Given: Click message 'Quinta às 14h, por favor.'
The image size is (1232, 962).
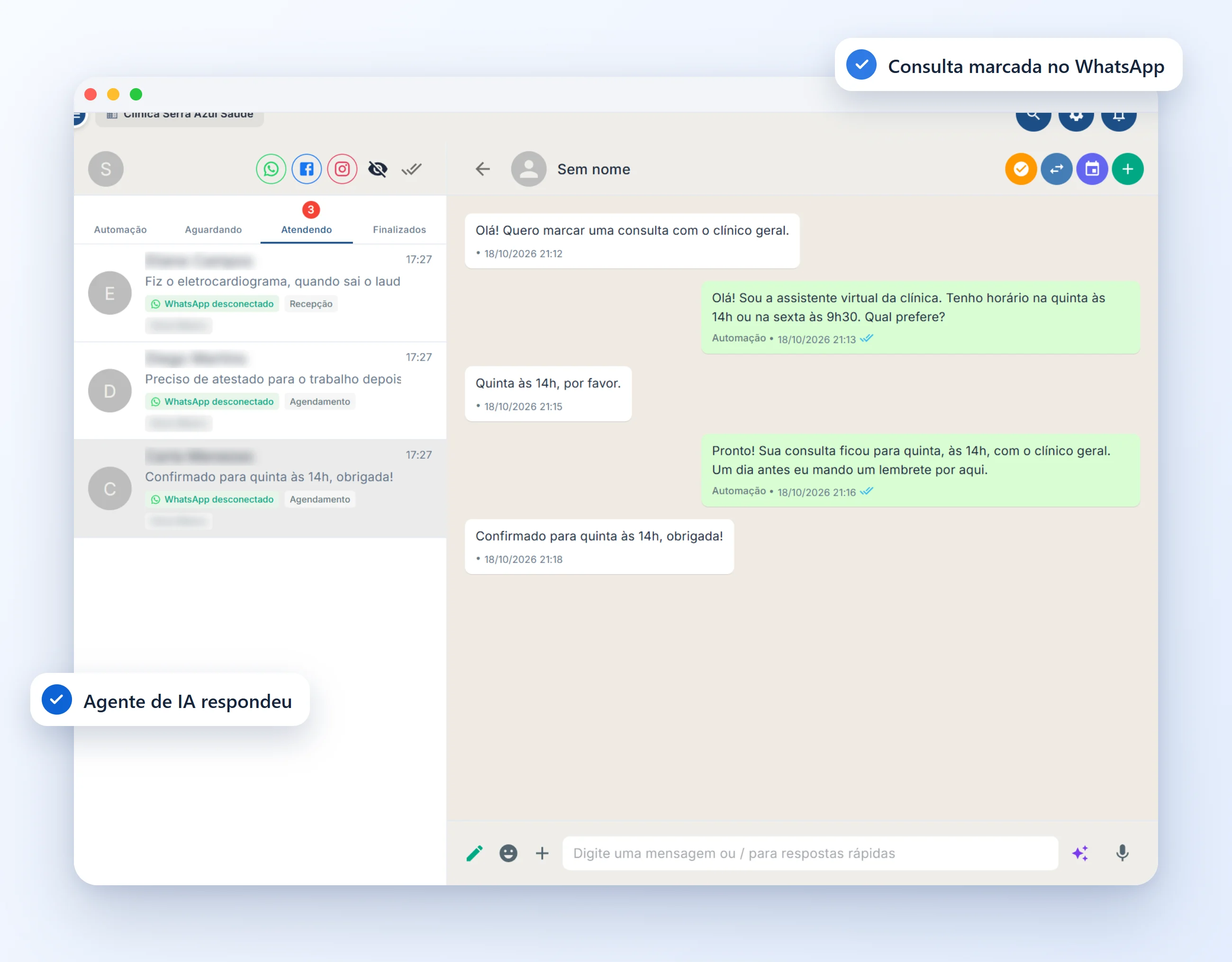Looking at the screenshot, I should (x=548, y=393).
